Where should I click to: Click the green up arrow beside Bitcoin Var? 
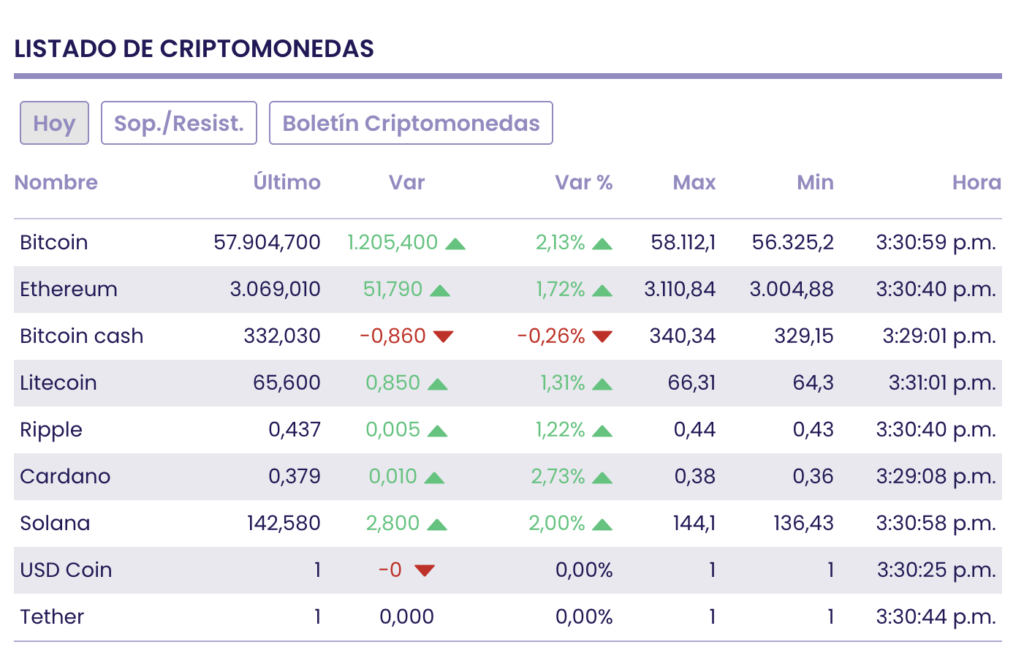click(x=455, y=243)
